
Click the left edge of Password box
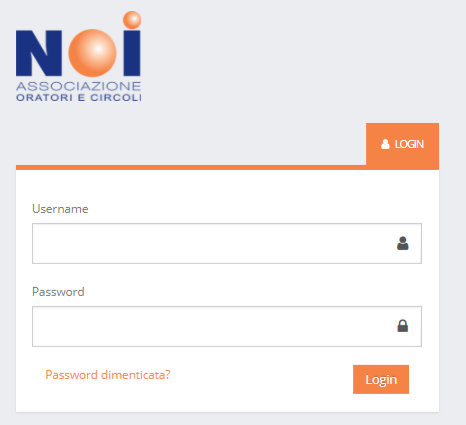[x=33, y=326]
